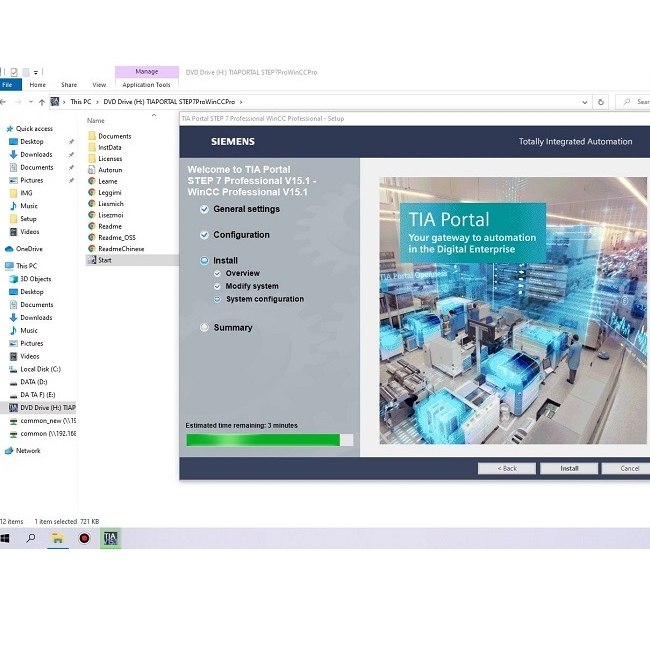Click the General settings step
The width and height of the screenshot is (650, 650).
(240, 209)
